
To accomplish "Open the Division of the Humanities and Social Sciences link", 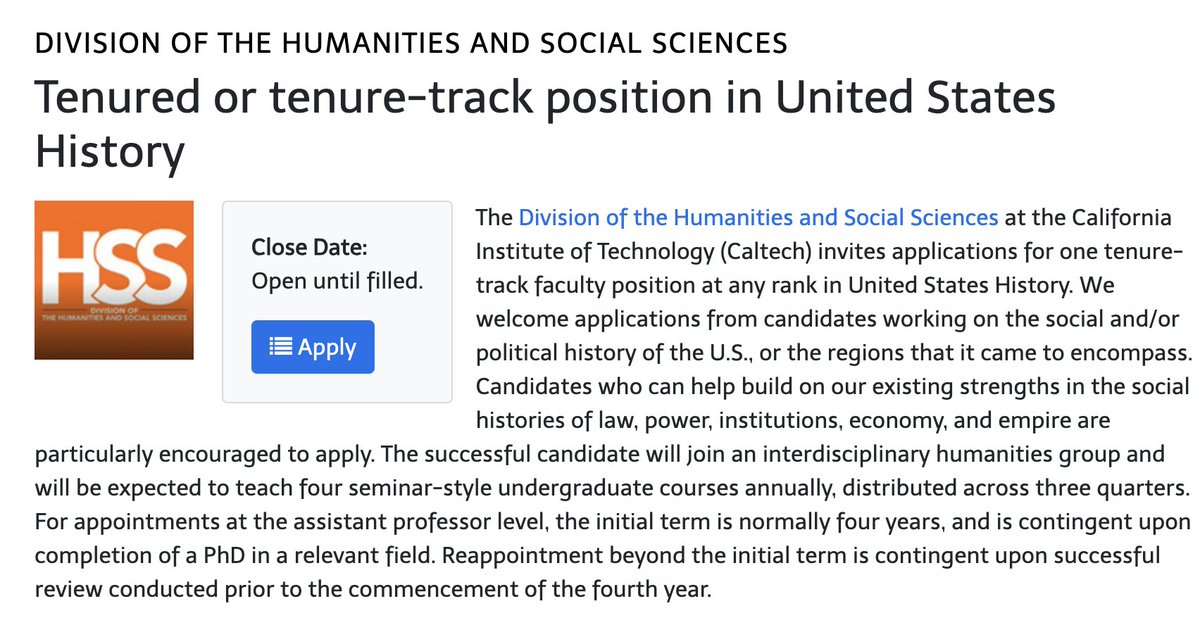I will [758, 217].
